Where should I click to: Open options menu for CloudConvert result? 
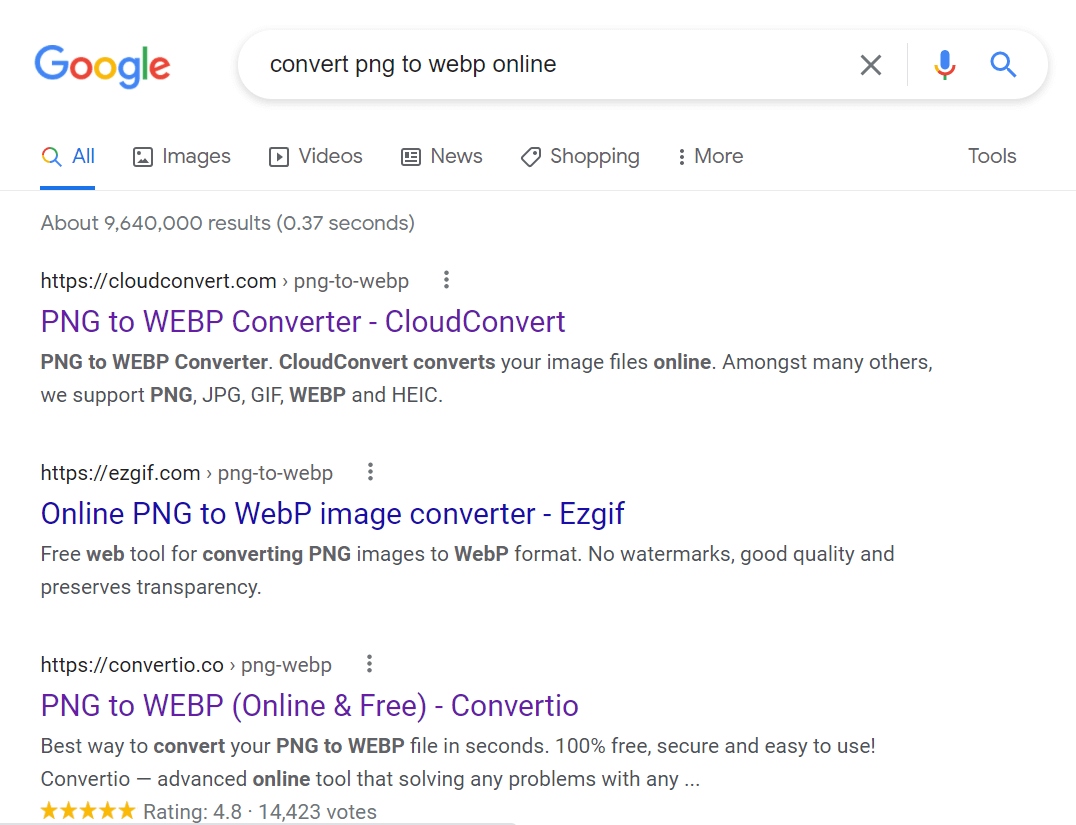446,280
